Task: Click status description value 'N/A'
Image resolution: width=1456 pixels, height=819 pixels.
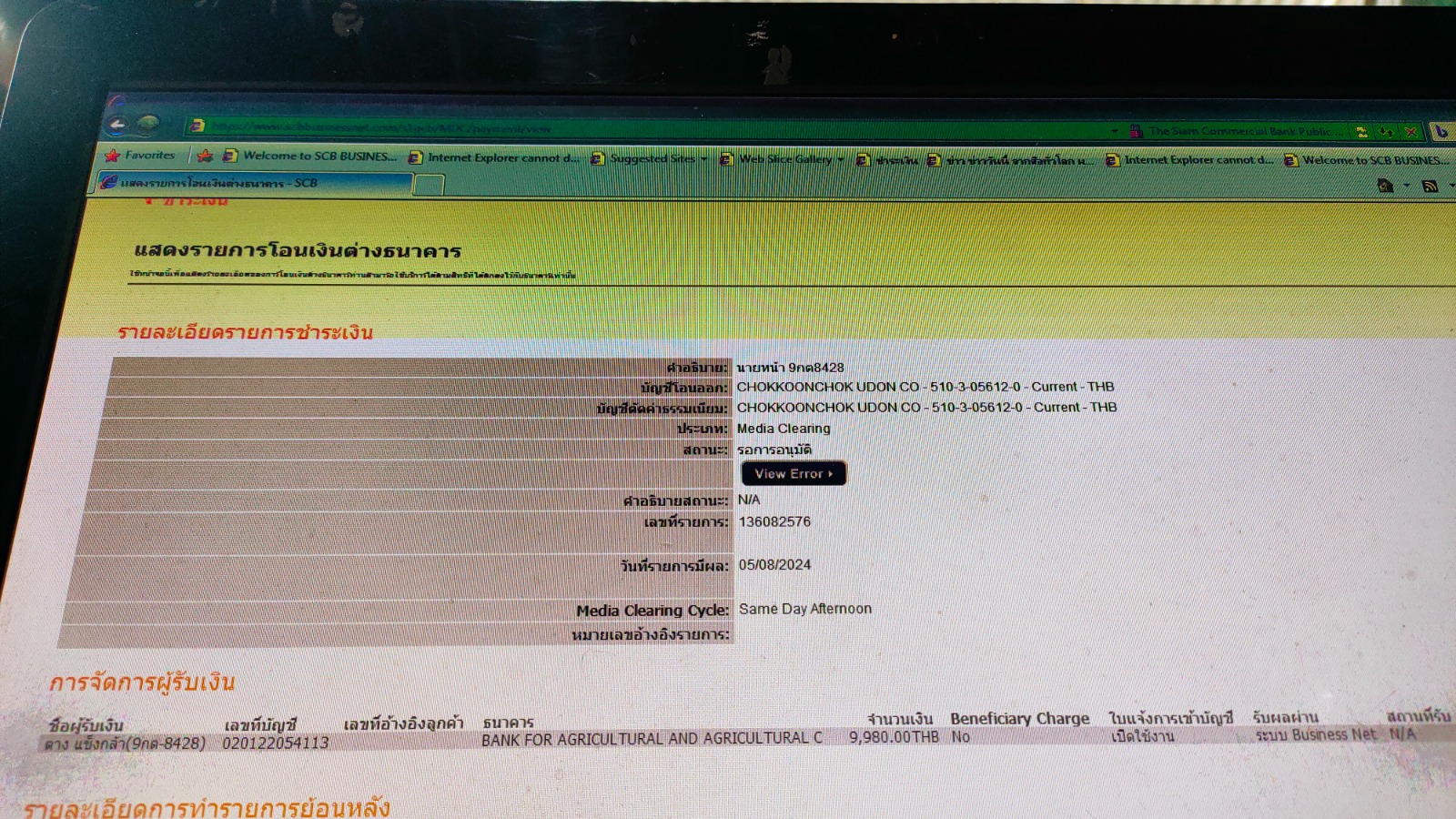Action: pyautogui.click(x=749, y=500)
